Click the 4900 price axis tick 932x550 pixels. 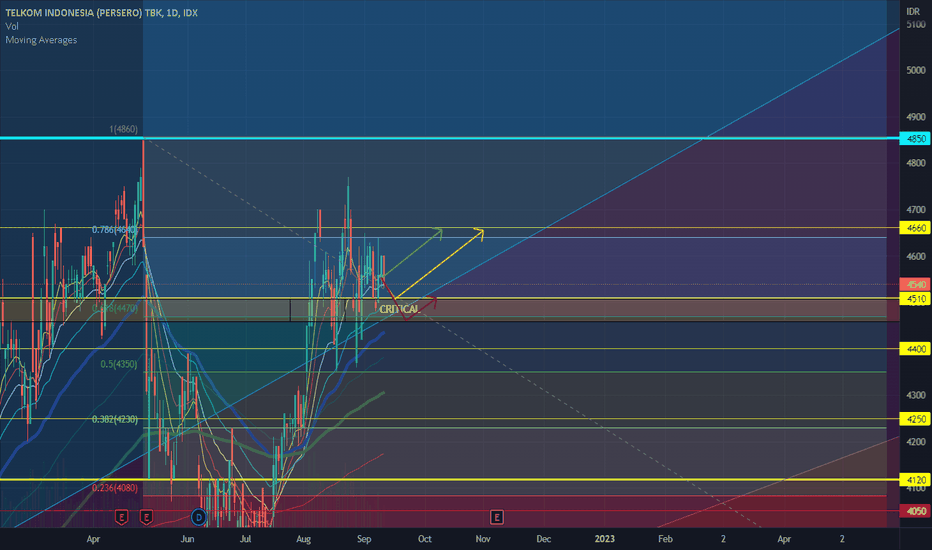coord(916,117)
